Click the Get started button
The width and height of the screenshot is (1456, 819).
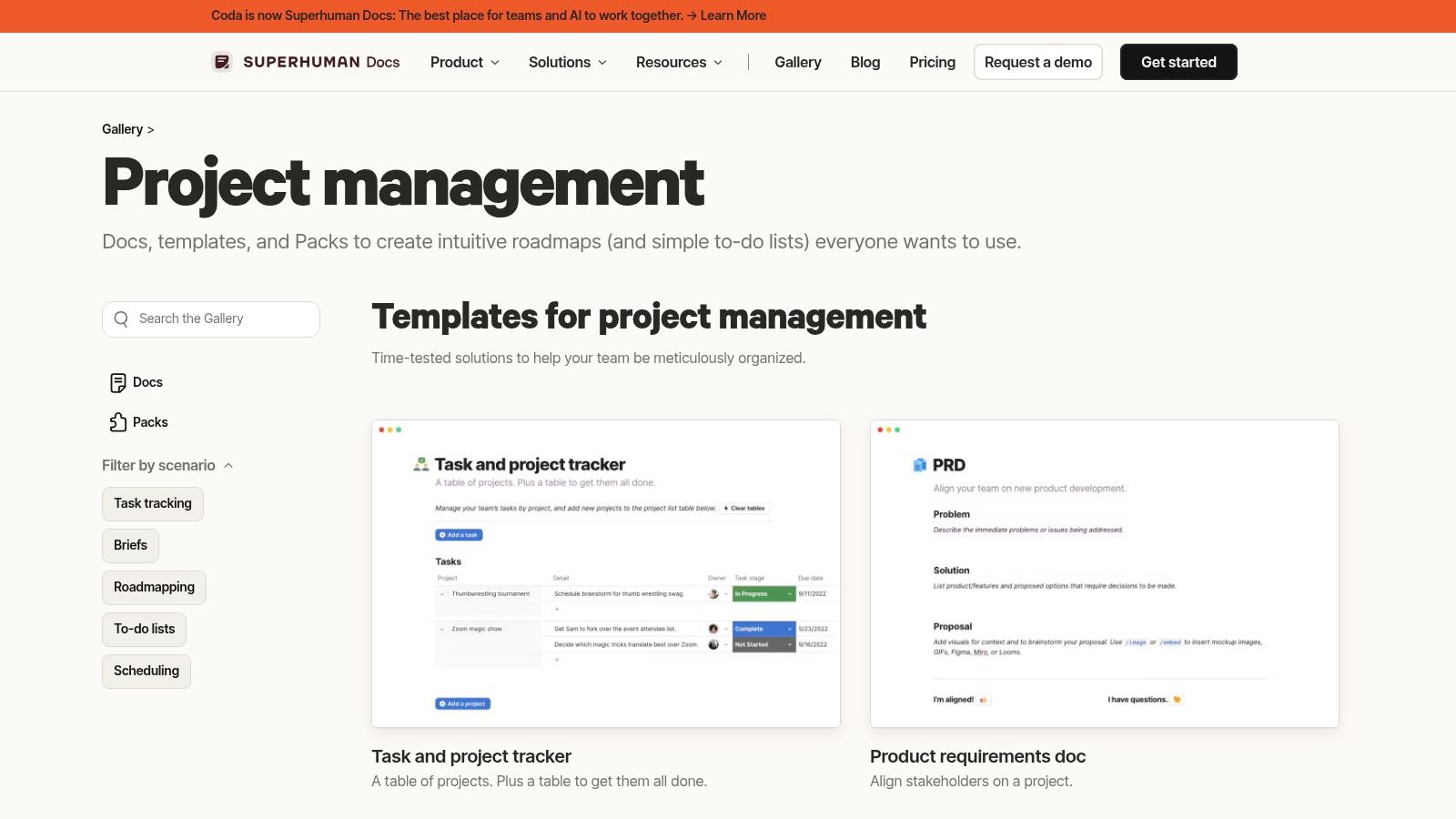click(x=1178, y=62)
